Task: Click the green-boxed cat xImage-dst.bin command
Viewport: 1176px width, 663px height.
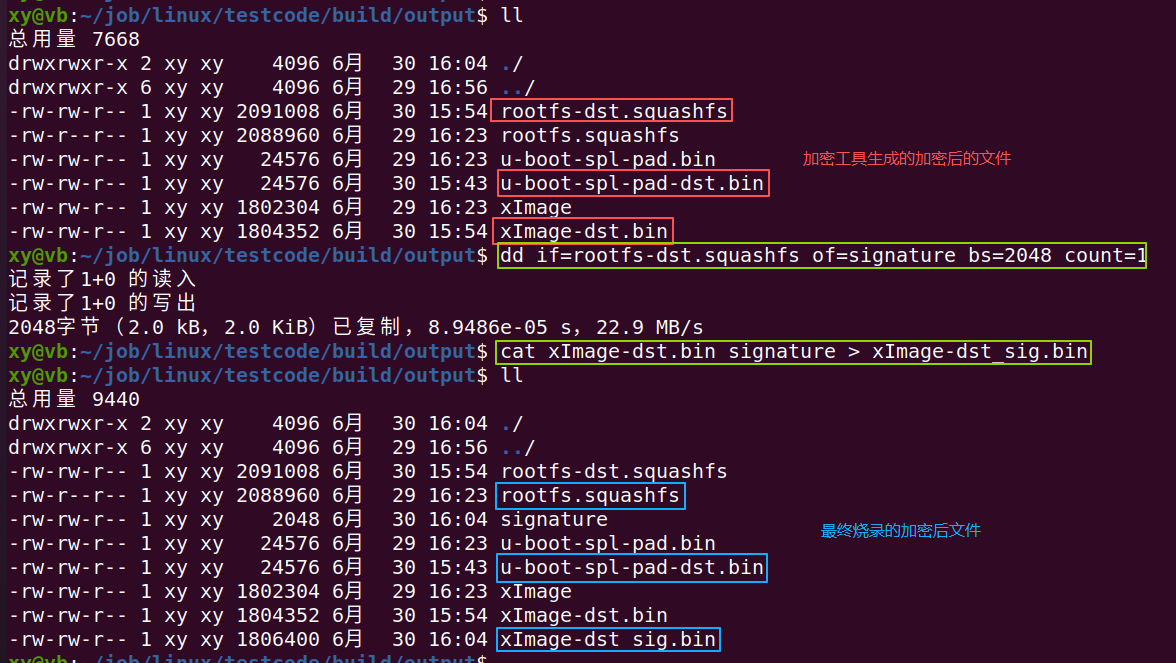Action: [x=794, y=351]
